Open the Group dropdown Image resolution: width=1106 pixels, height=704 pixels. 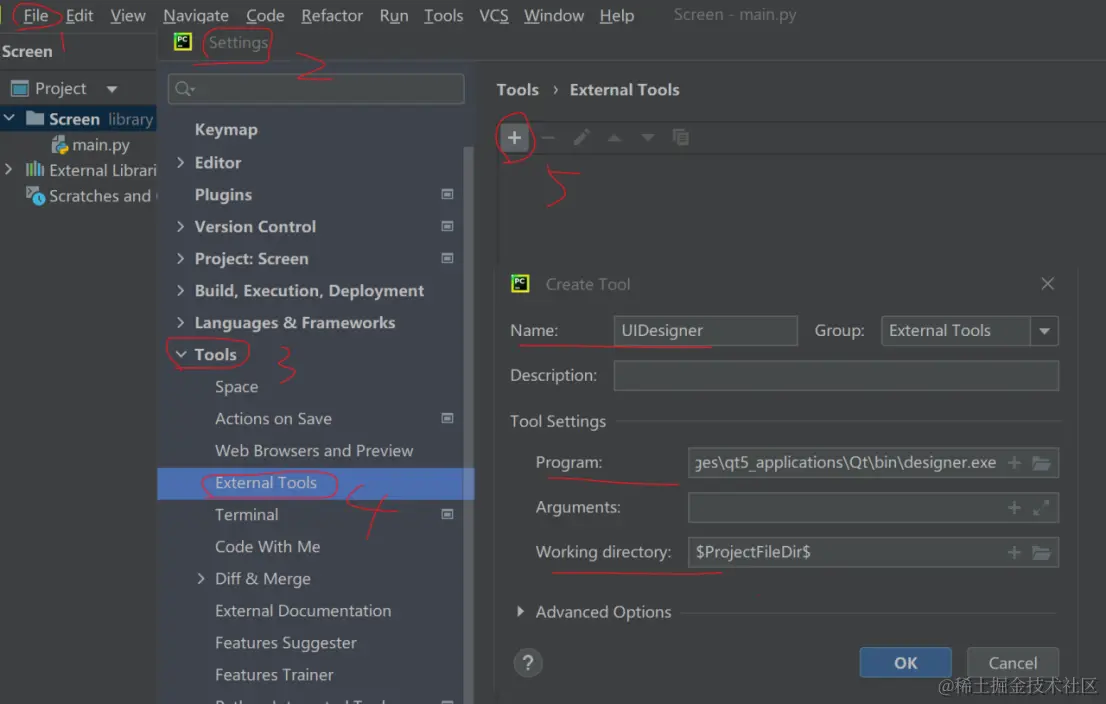(1044, 331)
